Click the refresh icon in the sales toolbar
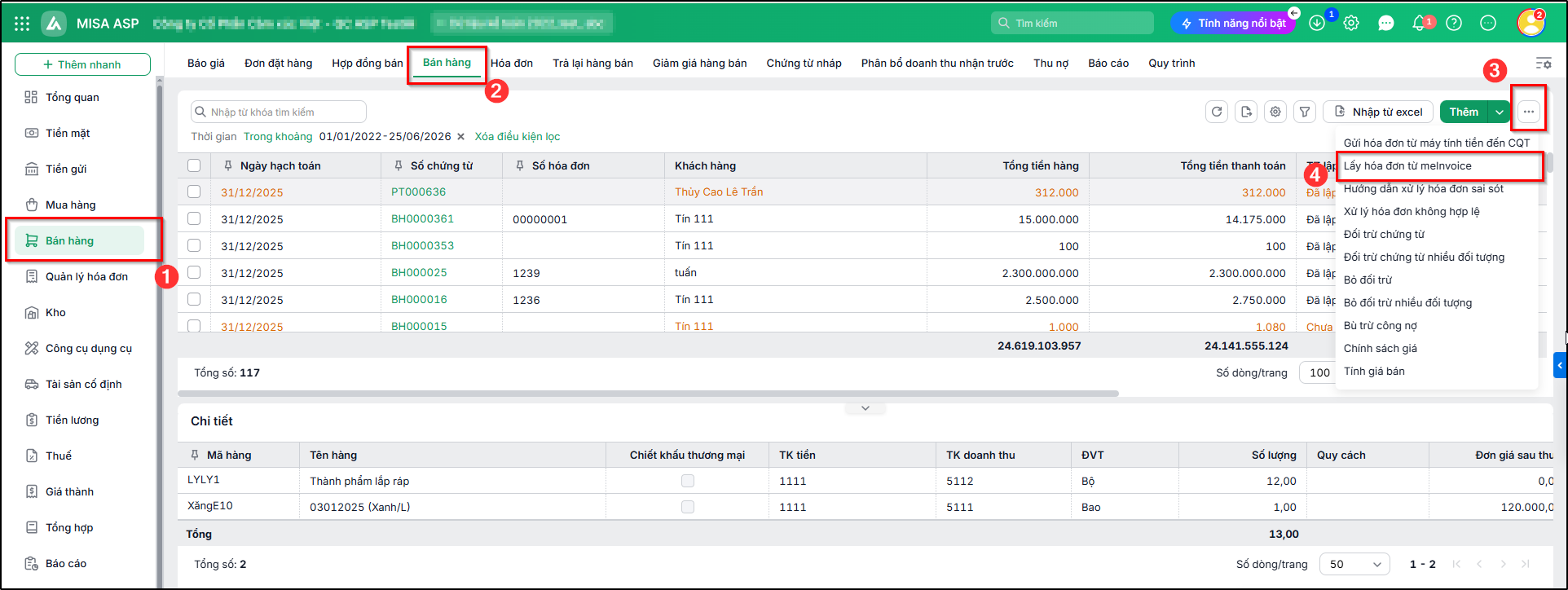 [1217, 112]
